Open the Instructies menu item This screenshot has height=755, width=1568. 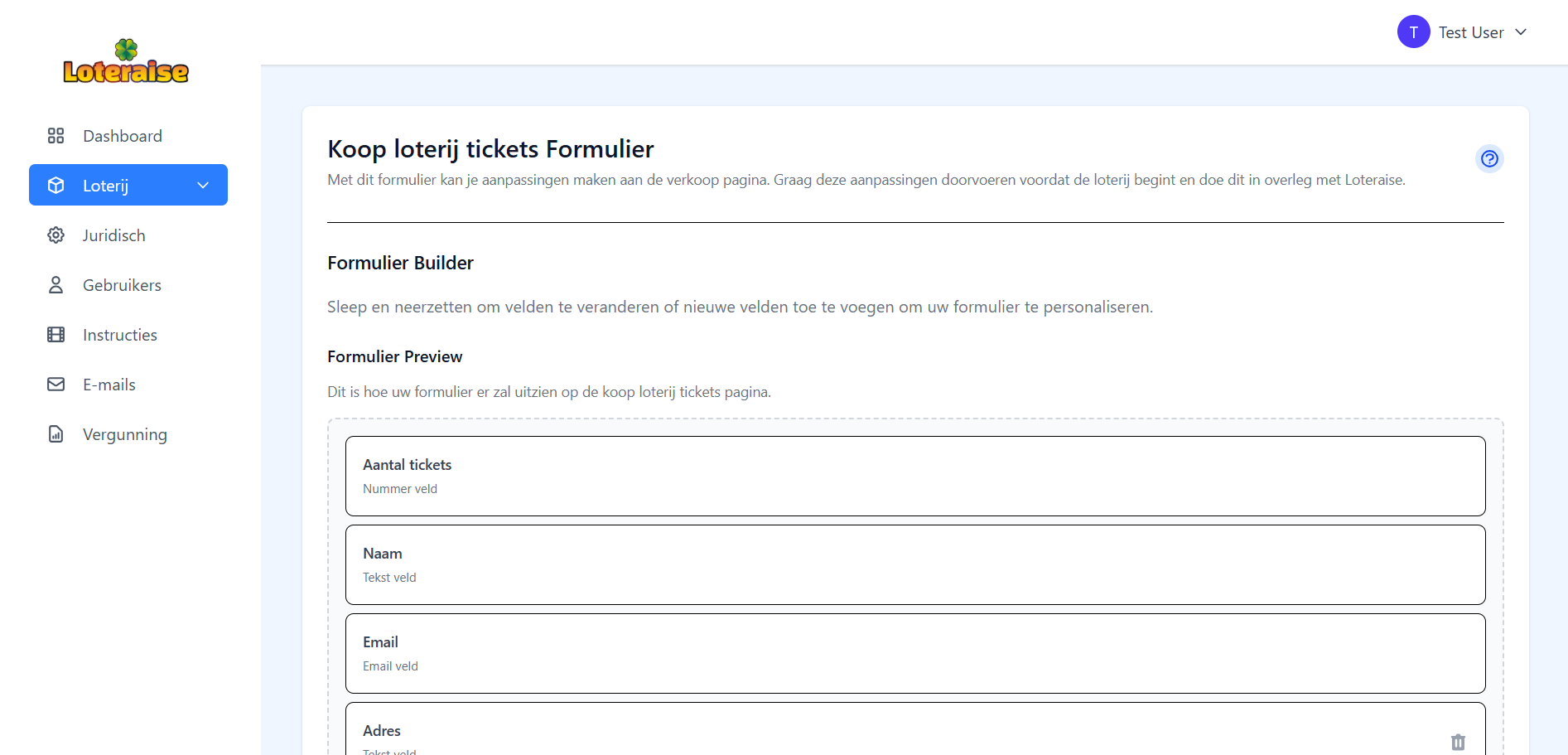pyautogui.click(x=120, y=335)
